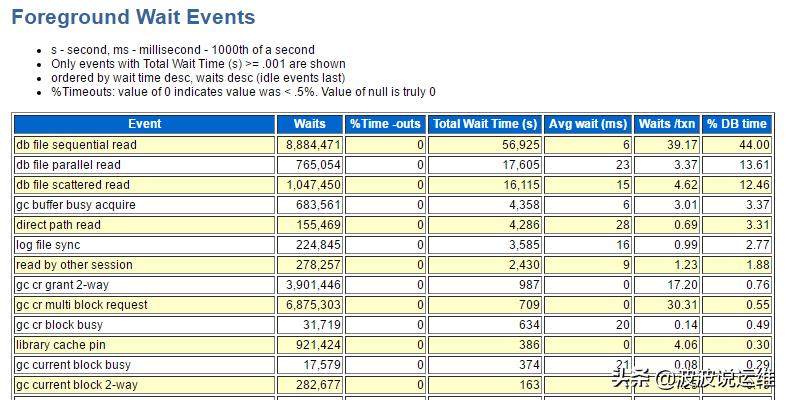787x400 pixels.
Task: Click waits value 17,579
Action: [322, 365]
